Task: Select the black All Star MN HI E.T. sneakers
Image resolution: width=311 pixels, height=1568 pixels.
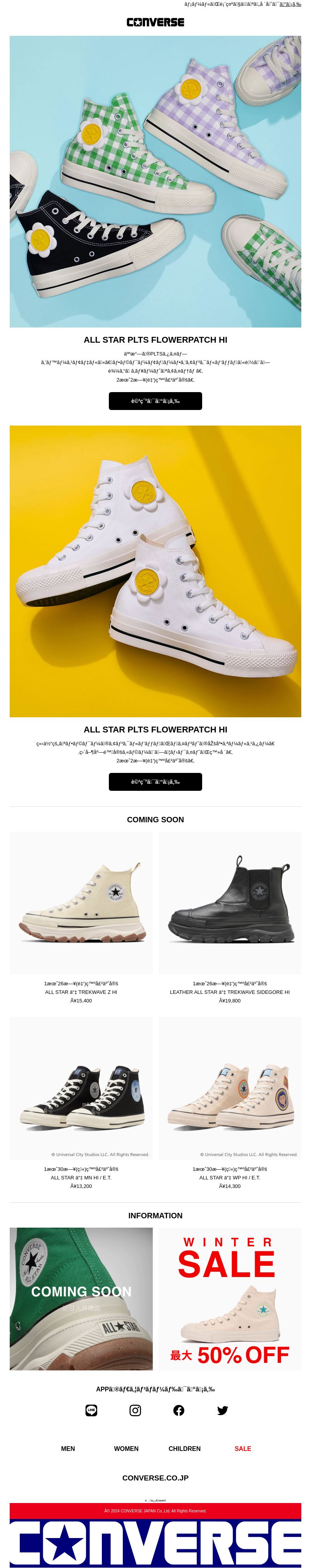Action: coord(81,1088)
